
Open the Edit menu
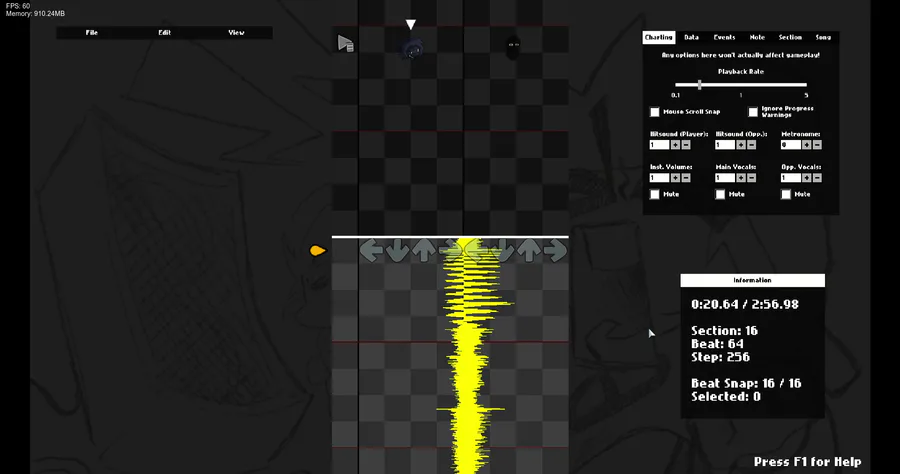165,33
